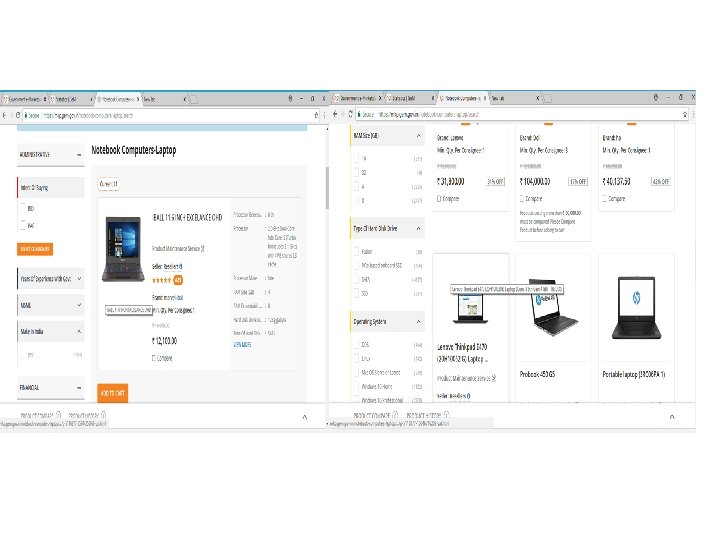Expand the MSME filter dropdown
Image resolution: width=720 pixels, height=540 pixels.
click(x=79, y=305)
